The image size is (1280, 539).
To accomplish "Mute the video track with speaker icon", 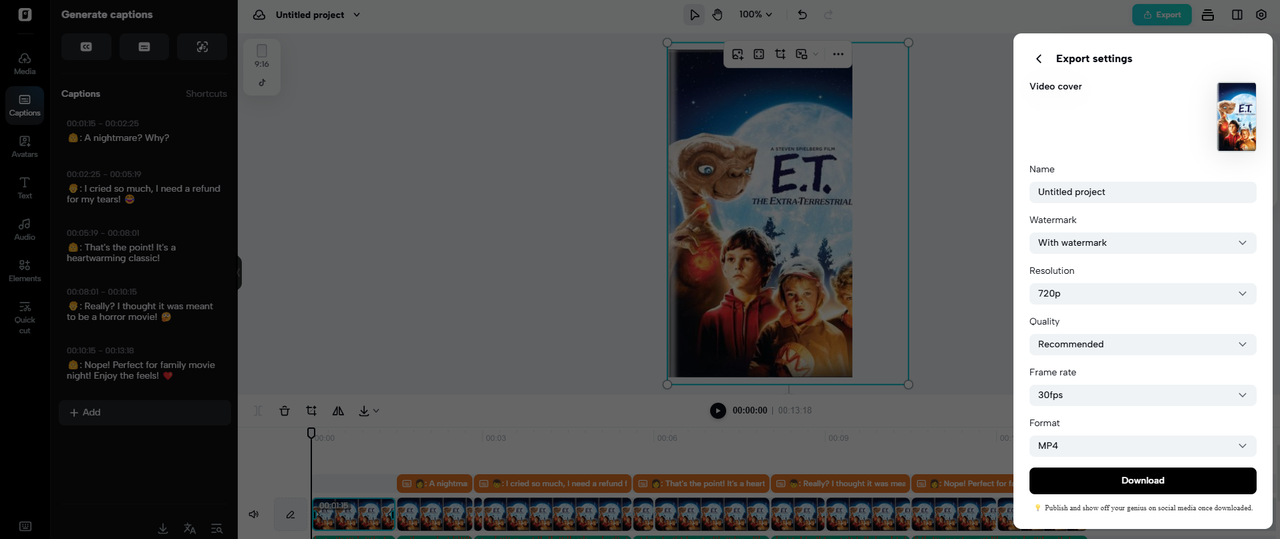I will [x=254, y=514].
